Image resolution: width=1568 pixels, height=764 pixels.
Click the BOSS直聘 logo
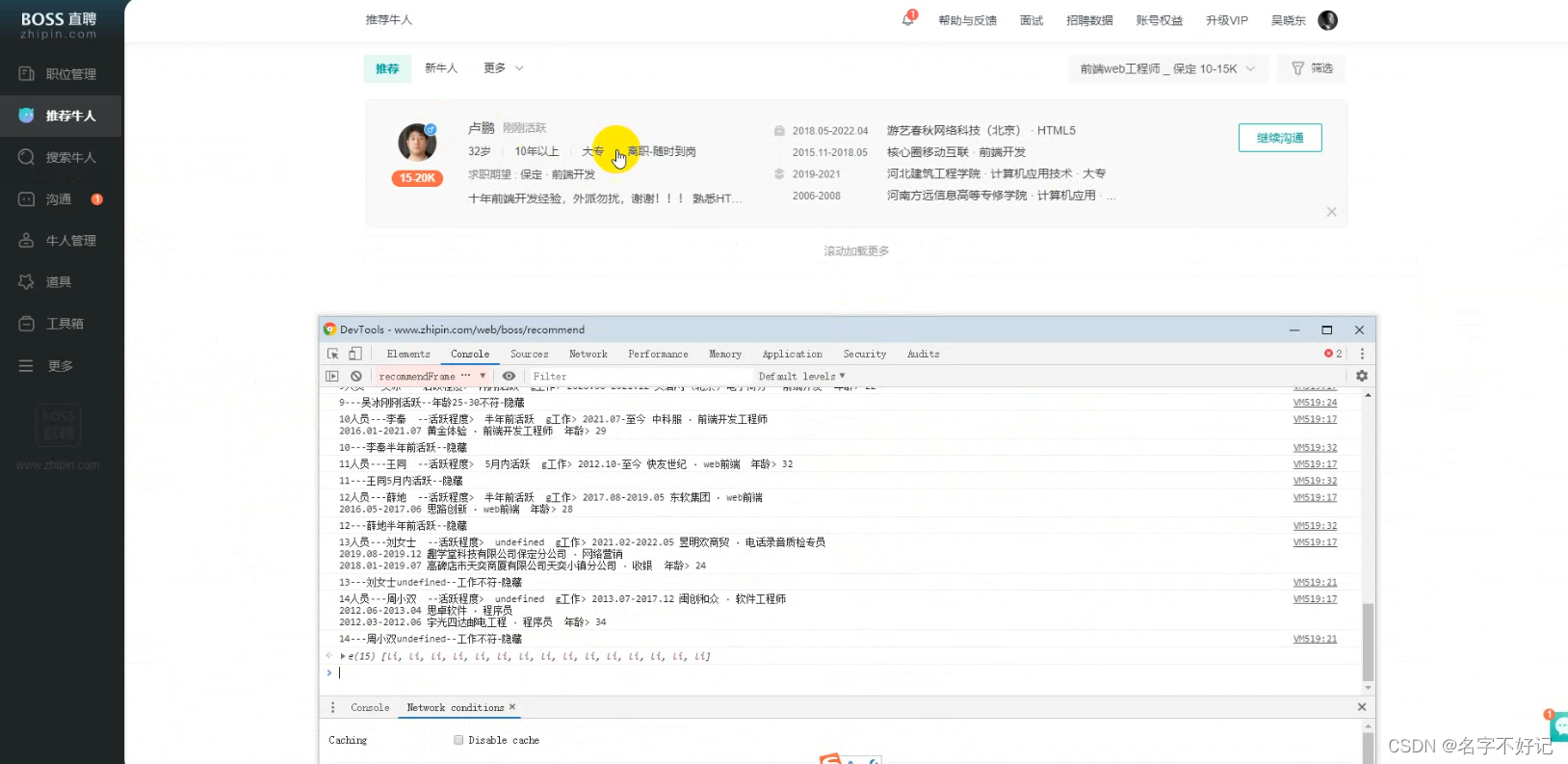tap(59, 25)
